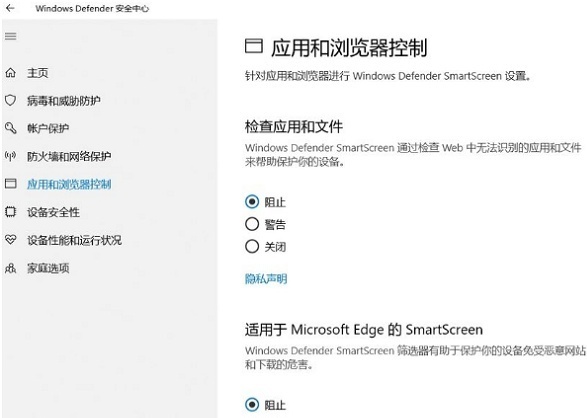Click the 检查应用和文件 heading
The image size is (587, 418).
tap(294, 126)
